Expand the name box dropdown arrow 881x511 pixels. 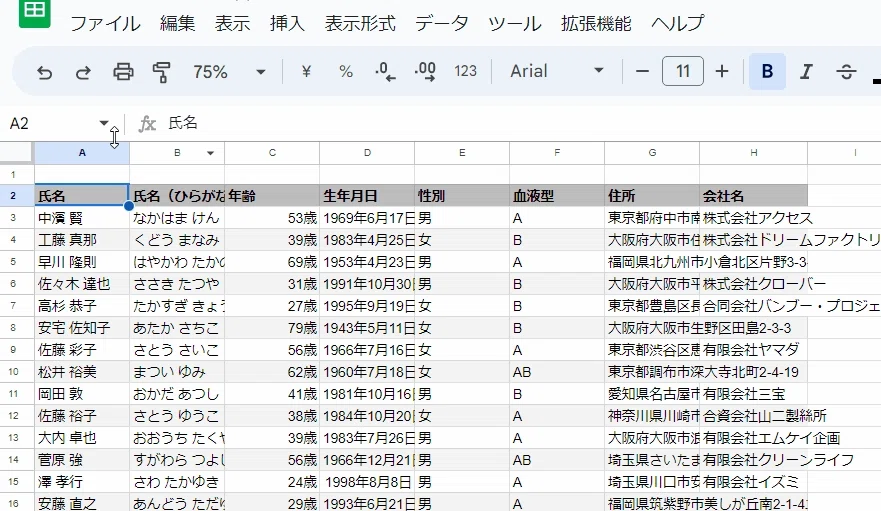click(104, 123)
